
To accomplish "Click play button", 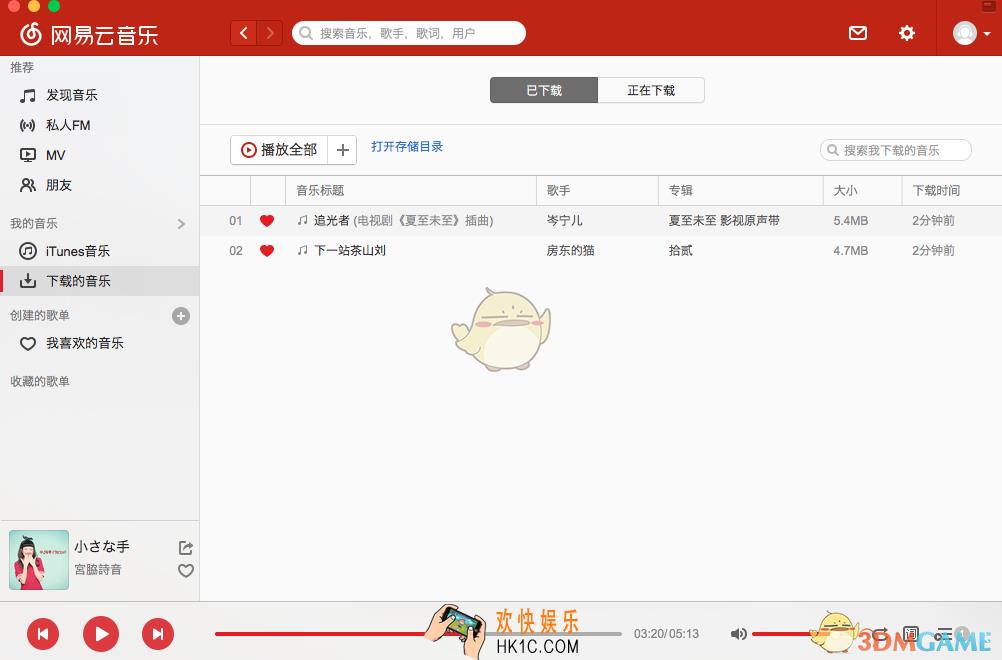I will click(x=101, y=634).
